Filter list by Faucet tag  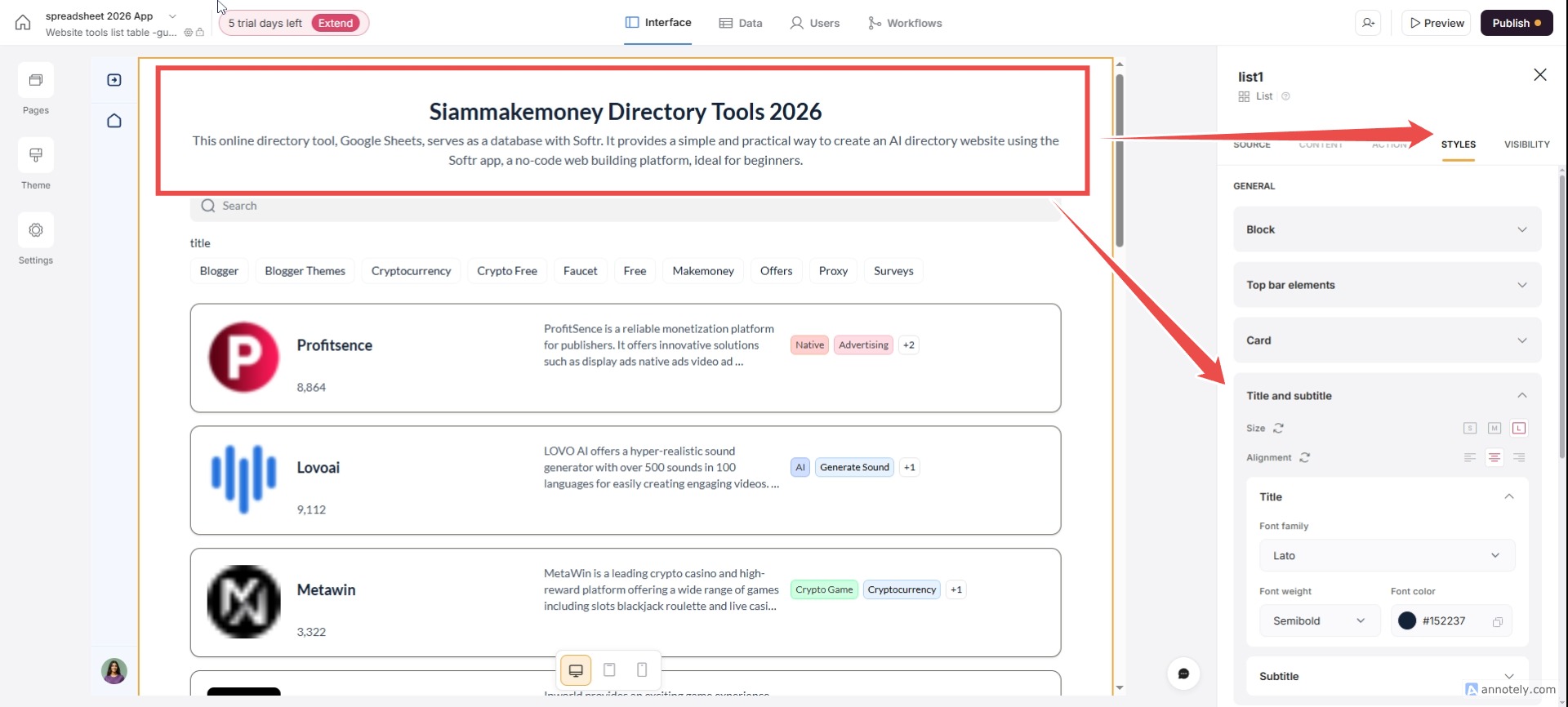tap(580, 271)
